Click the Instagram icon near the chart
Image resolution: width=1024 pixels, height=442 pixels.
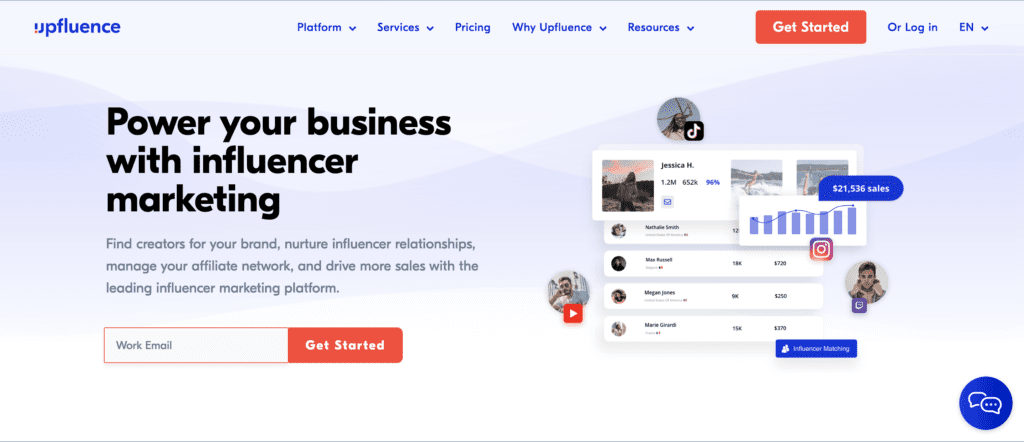tap(822, 249)
